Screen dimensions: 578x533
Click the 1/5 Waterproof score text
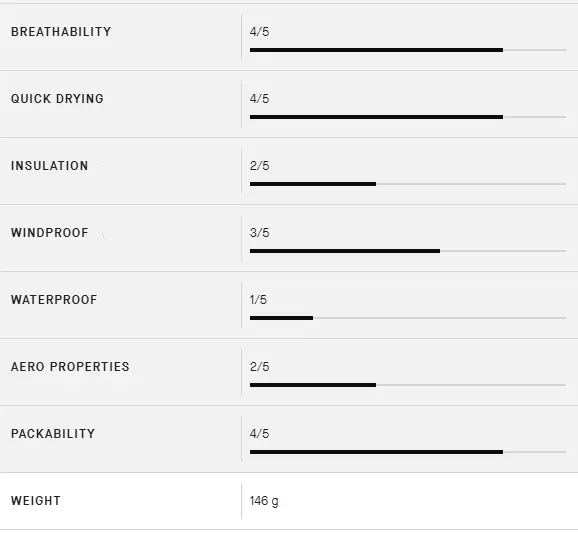click(258, 300)
